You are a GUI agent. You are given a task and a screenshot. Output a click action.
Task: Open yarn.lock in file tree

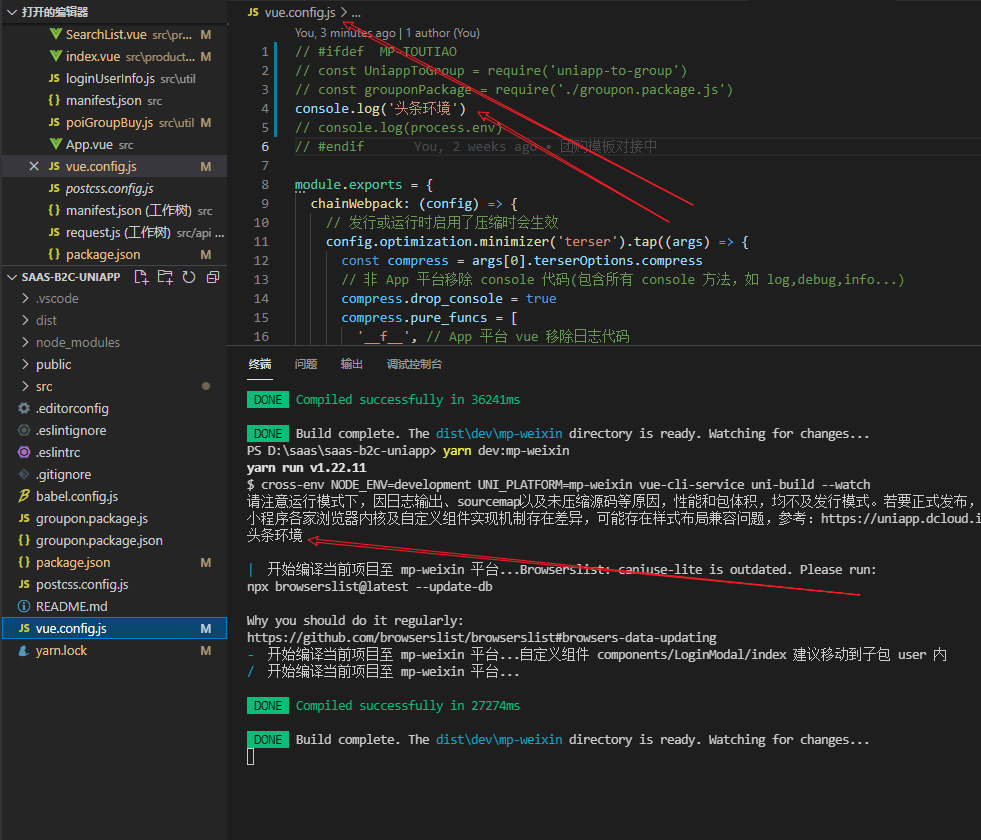[114, 650]
